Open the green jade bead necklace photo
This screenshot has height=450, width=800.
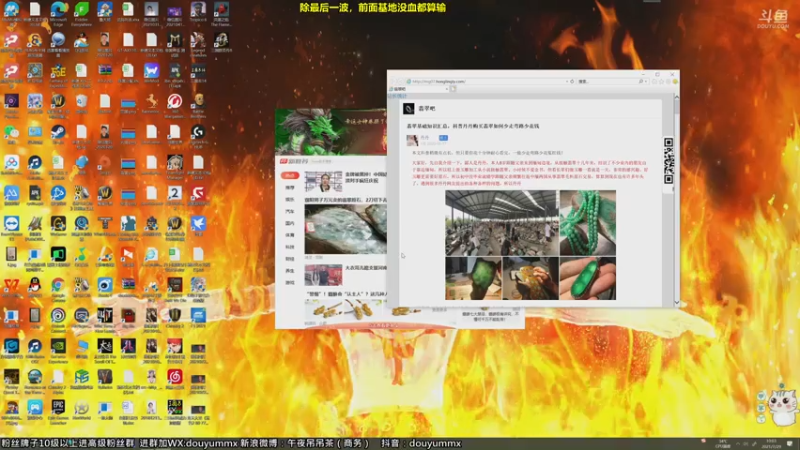(588, 223)
